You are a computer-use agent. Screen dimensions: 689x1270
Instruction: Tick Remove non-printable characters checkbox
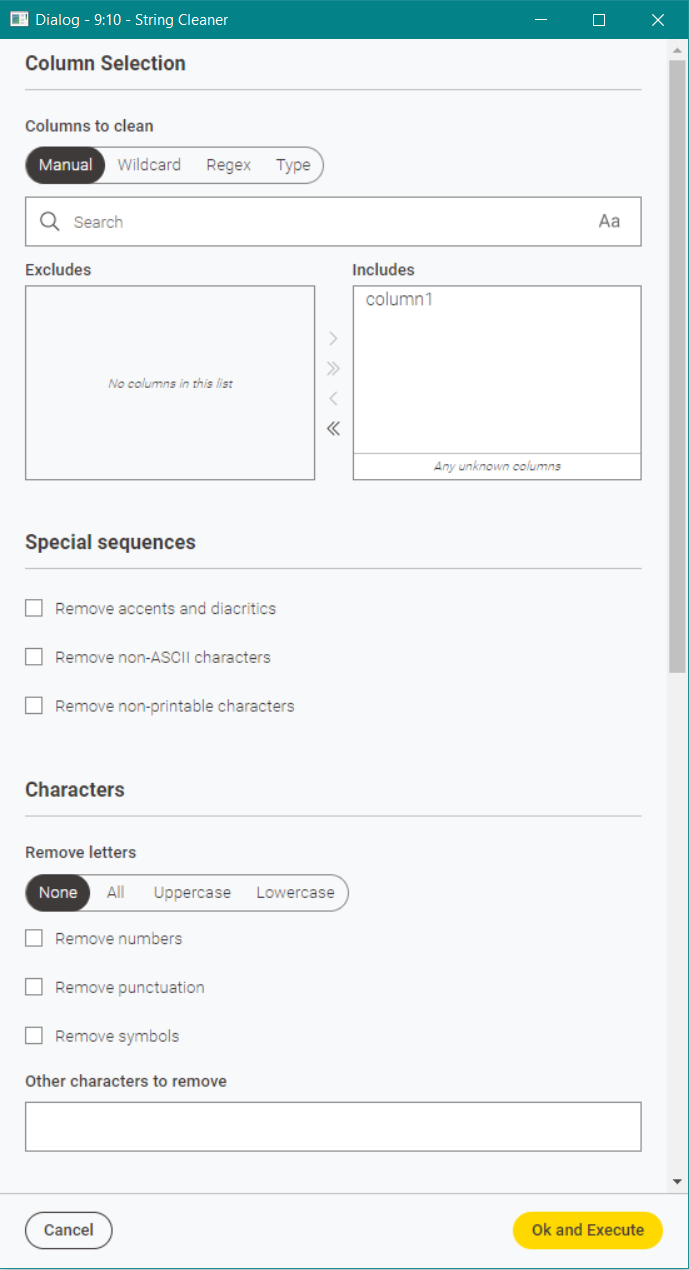[34, 706]
